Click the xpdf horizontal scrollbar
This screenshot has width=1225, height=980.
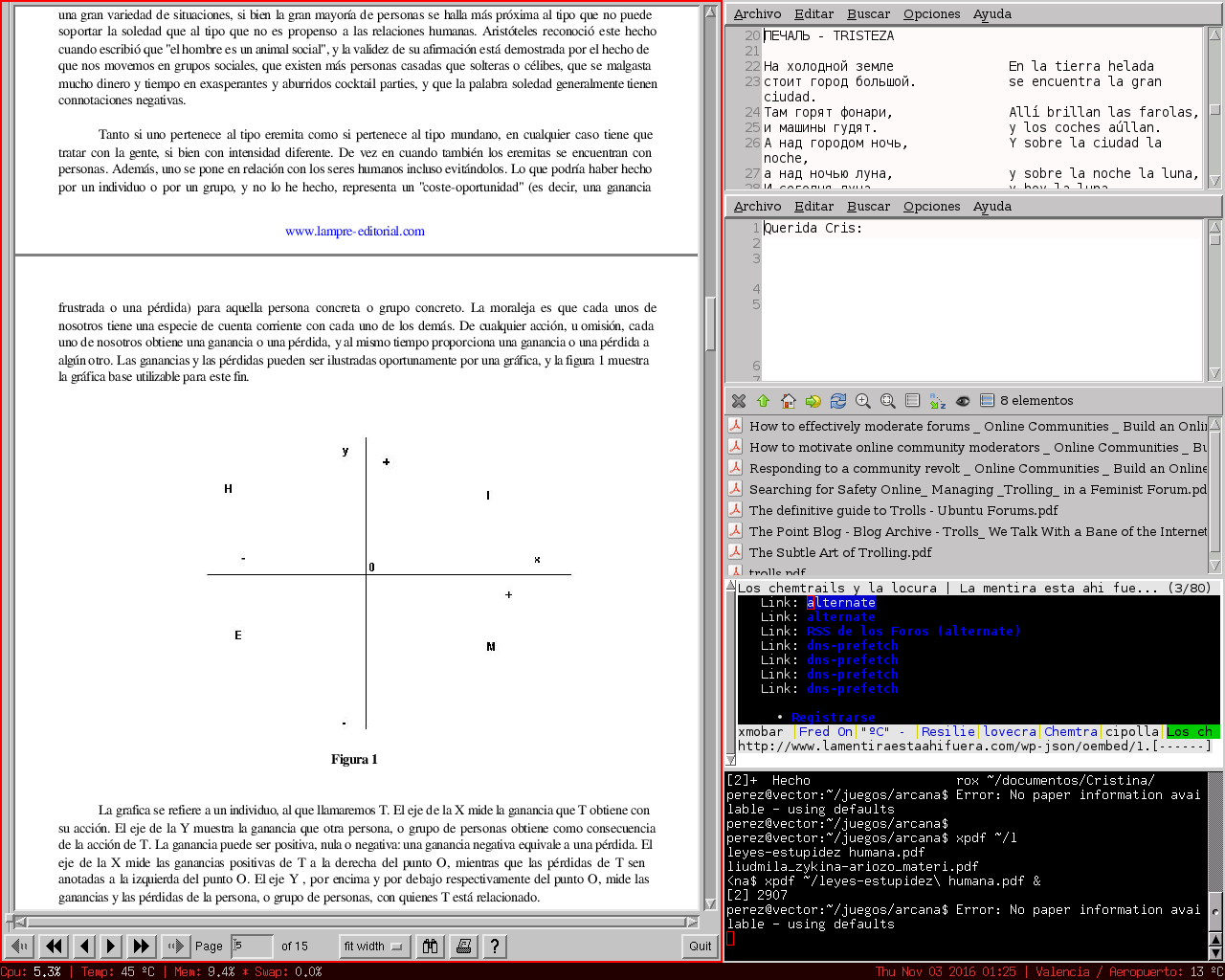coord(354,923)
